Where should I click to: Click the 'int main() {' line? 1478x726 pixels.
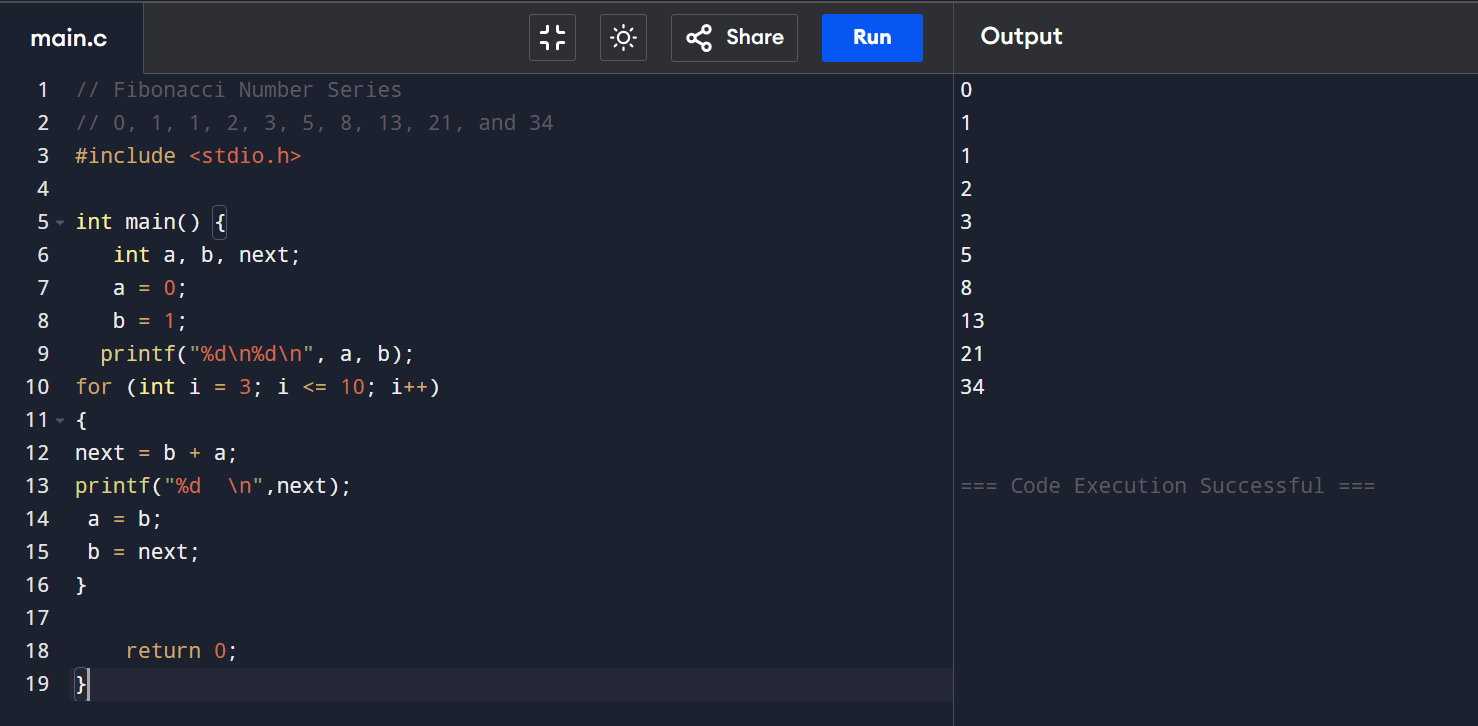[151, 222]
